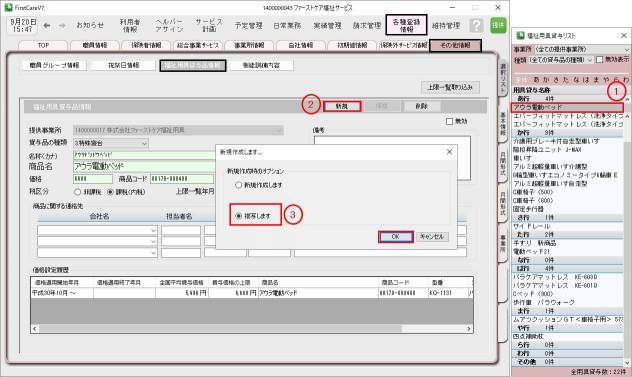This screenshot has height=377, width=632.
Task: Open the 事業所 filter dropdown in list window
Action: pyautogui.click(x=582, y=49)
